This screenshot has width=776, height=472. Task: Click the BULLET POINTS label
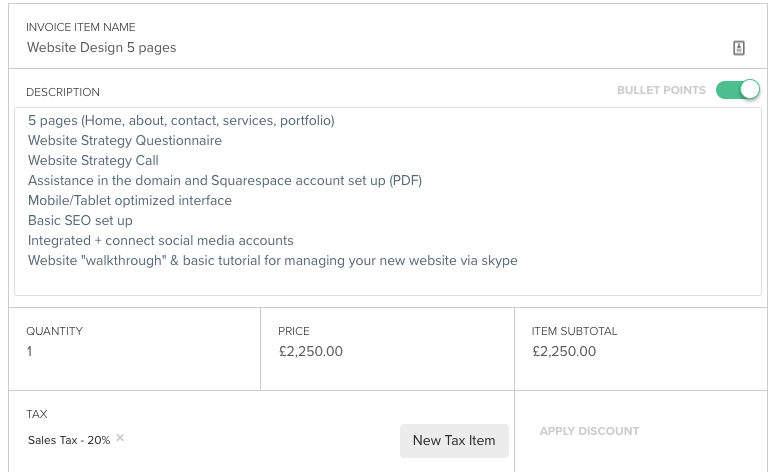[x=661, y=90]
